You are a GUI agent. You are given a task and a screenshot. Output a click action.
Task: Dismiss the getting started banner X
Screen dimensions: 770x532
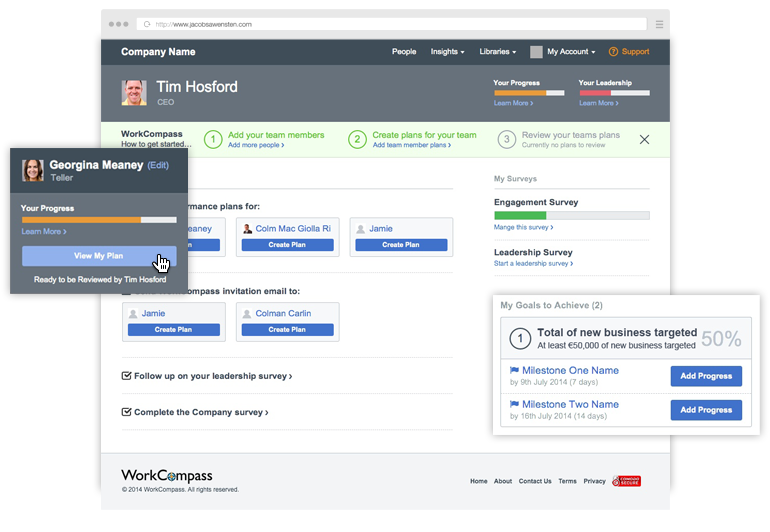pyautogui.click(x=644, y=140)
